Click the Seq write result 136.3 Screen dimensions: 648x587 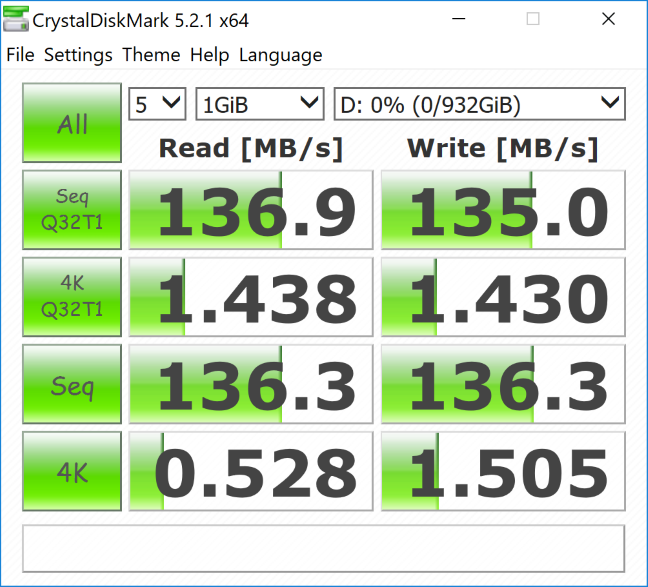click(503, 384)
